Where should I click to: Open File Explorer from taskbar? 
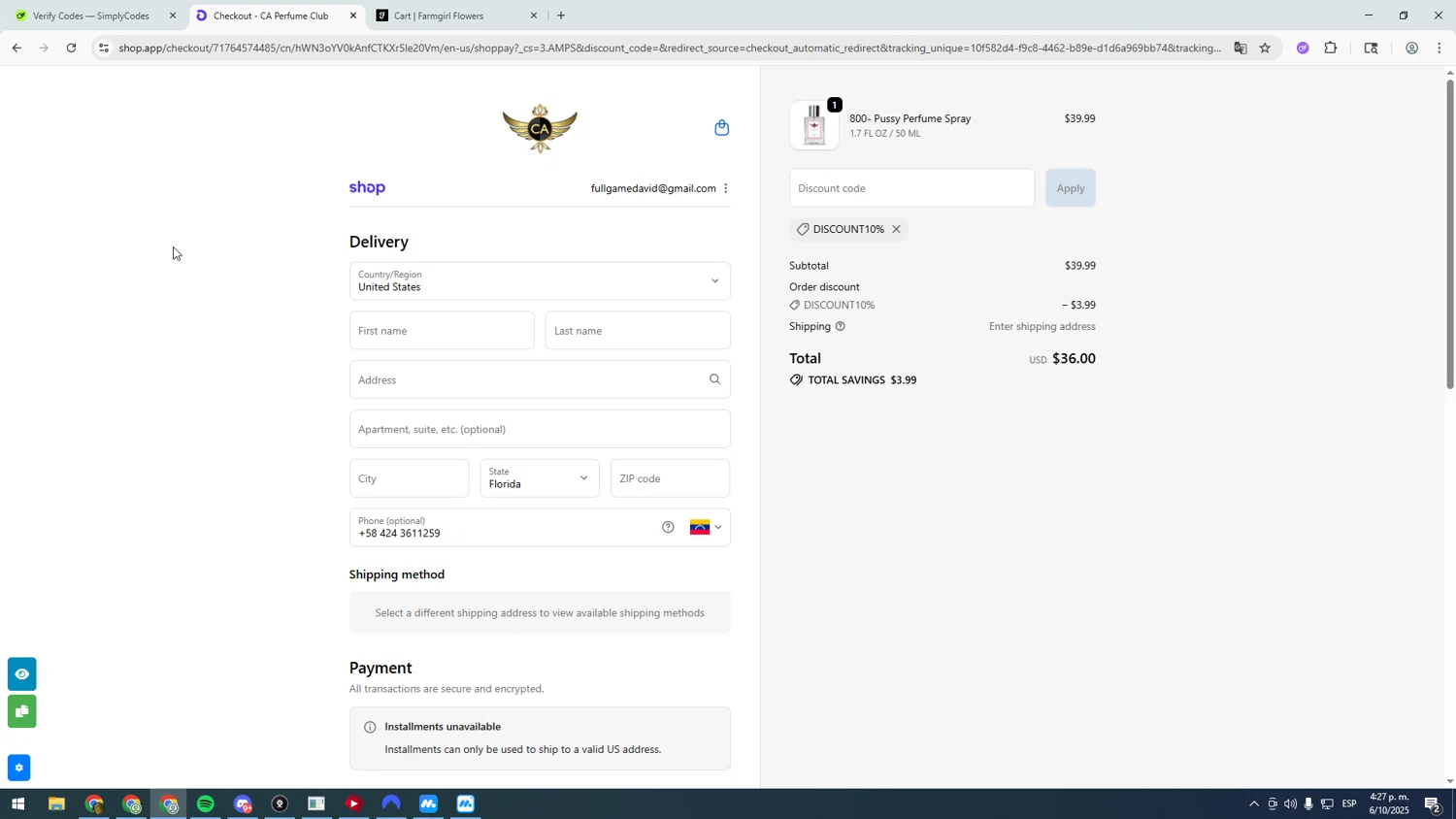point(56,804)
